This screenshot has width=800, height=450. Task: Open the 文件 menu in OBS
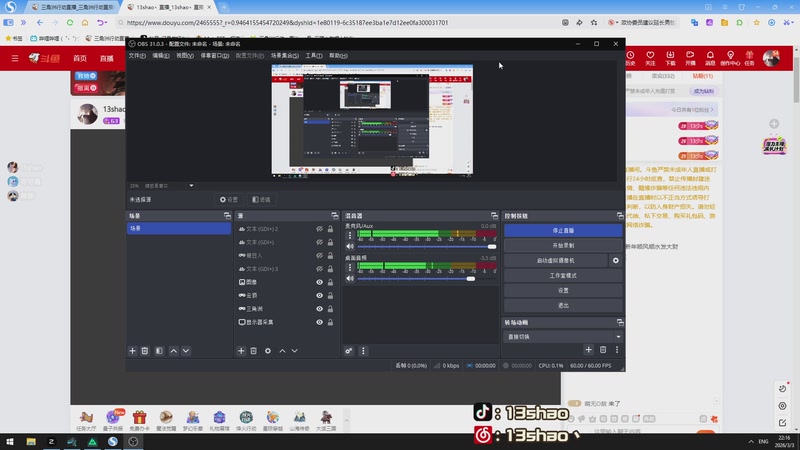pos(137,56)
